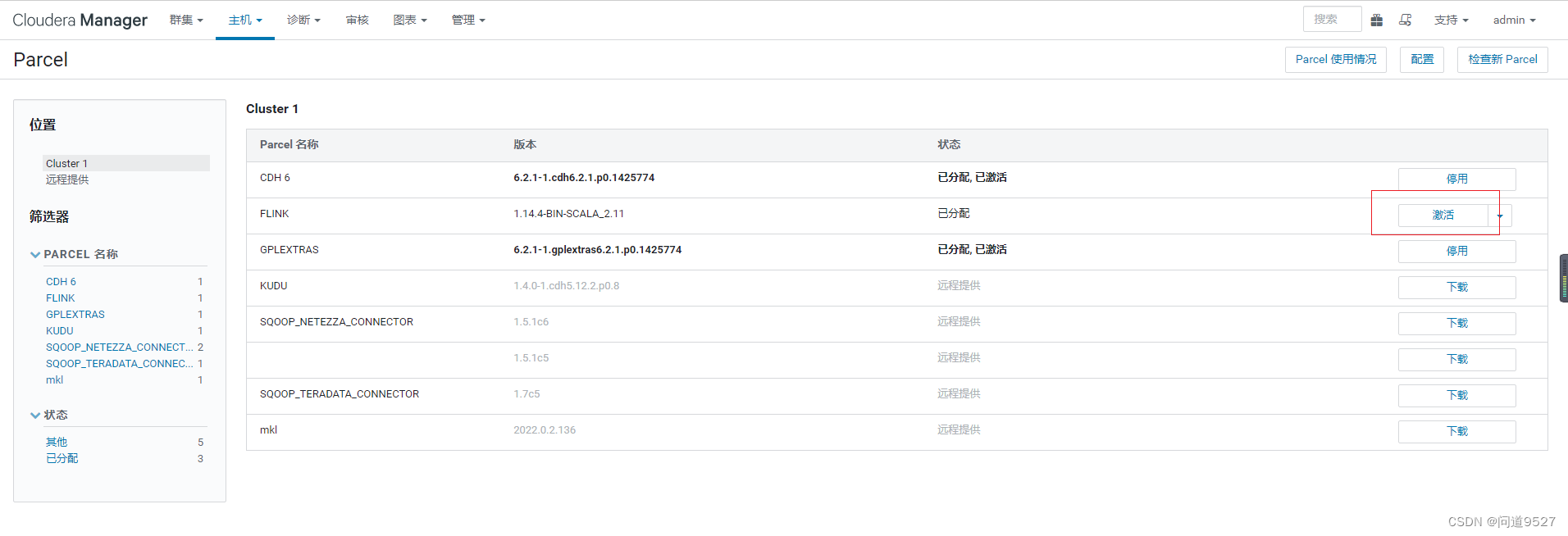Filter by mkl parcel
Viewport: 1568px width, 536px height.
click(54, 379)
